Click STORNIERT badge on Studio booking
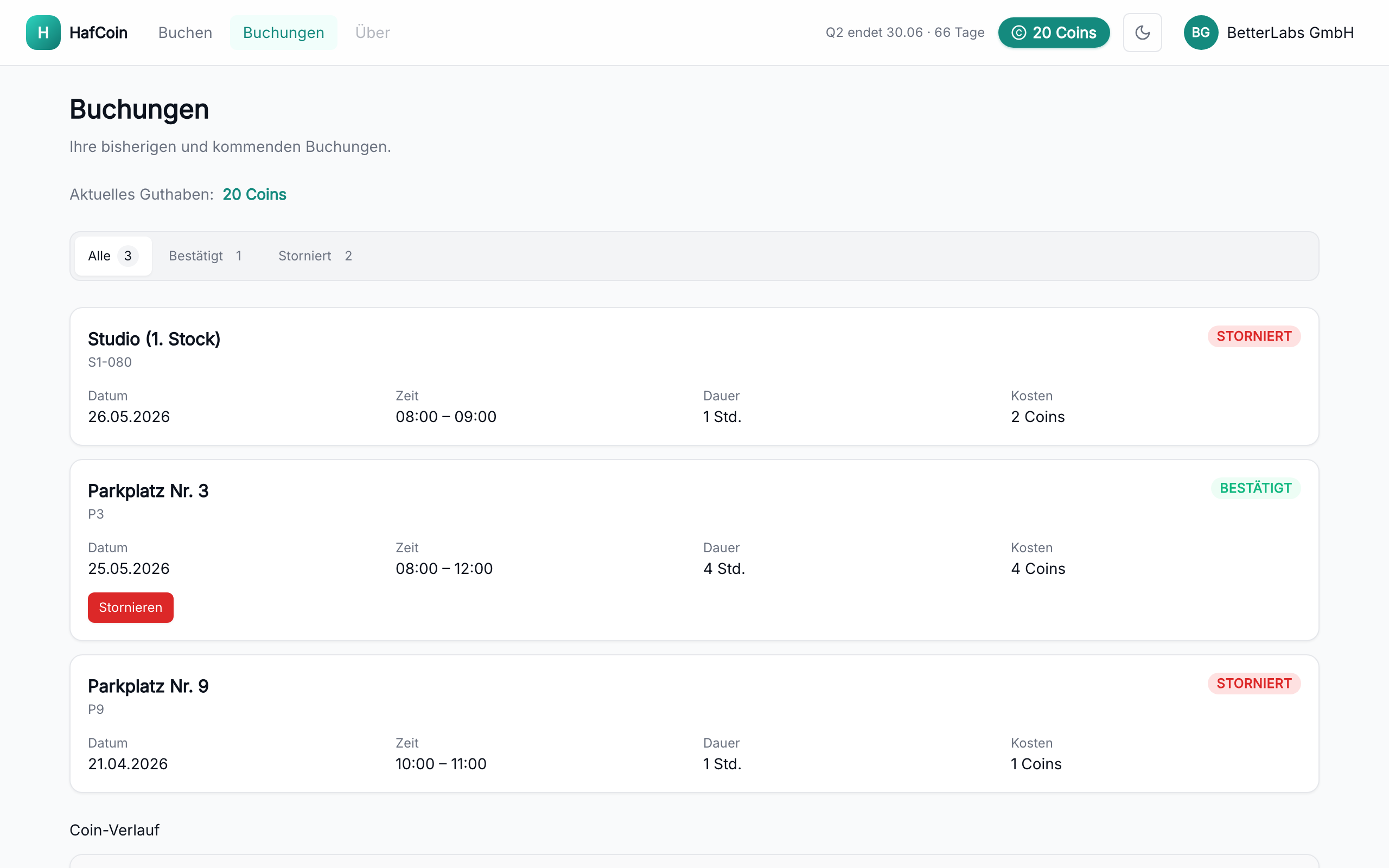Image resolution: width=1389 pixels, height=868 pixels. click(x=1254, y=336)
